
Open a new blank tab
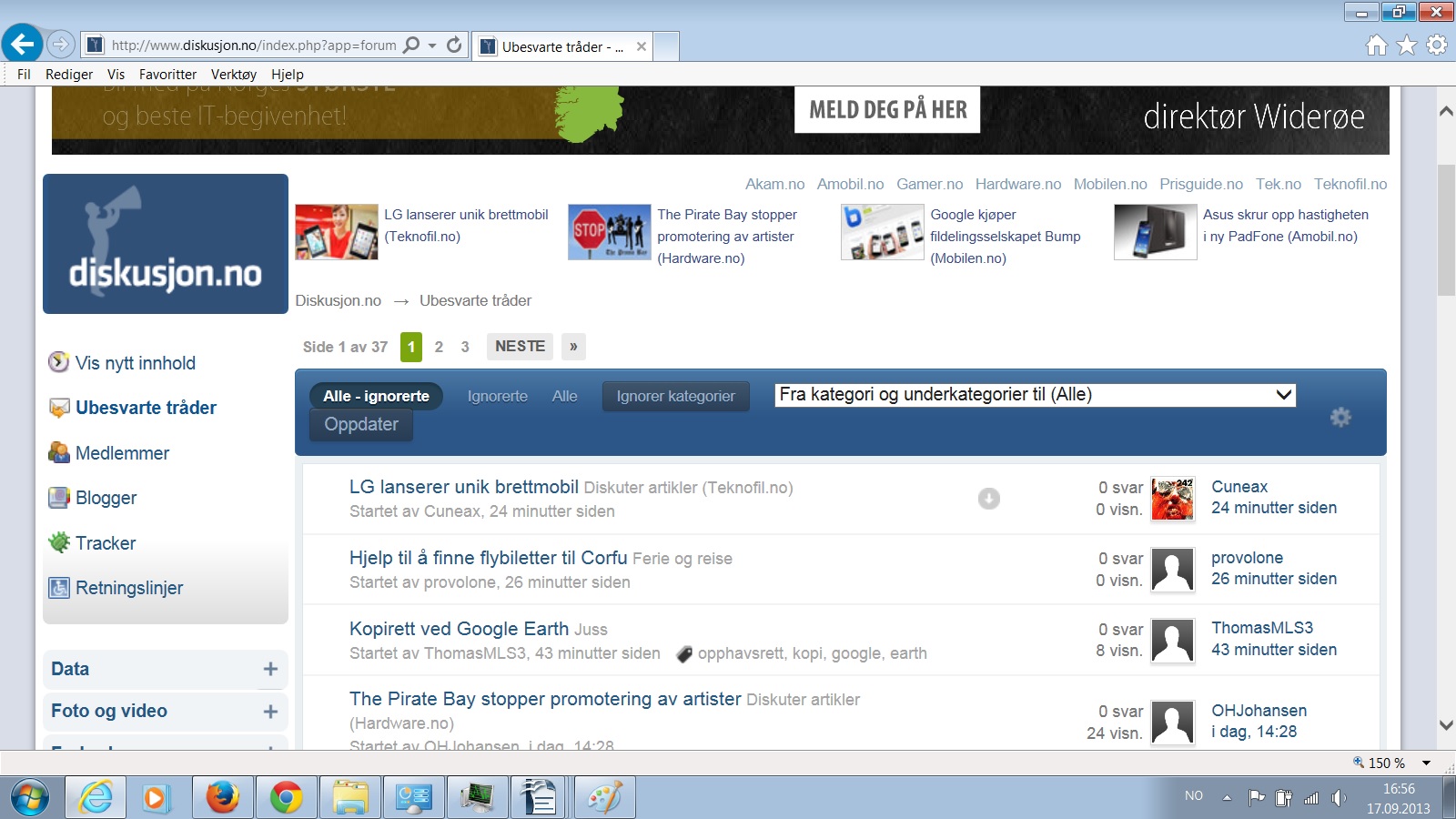[x=666, y=46]
